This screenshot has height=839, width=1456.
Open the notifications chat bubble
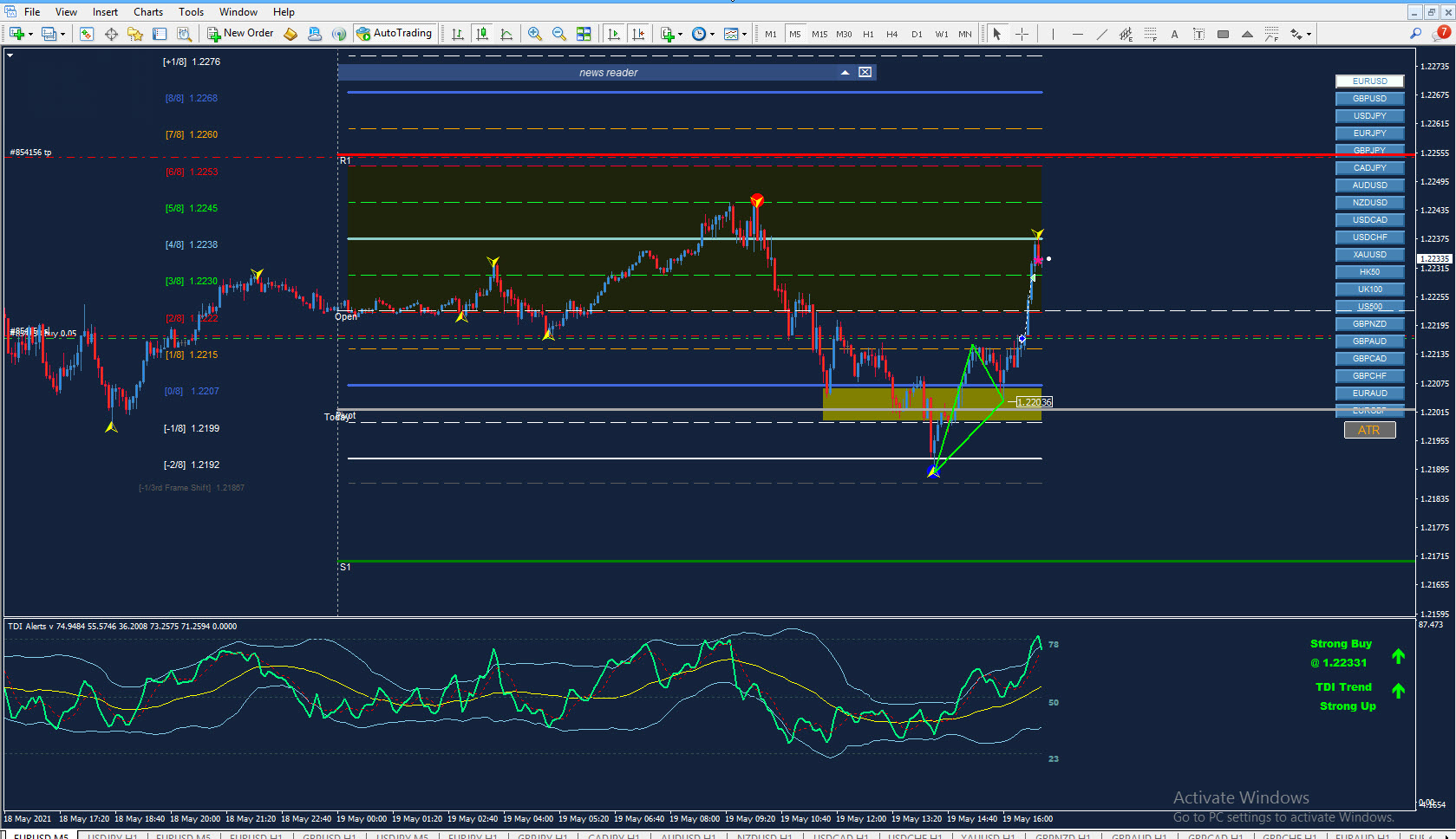click(1441, 33)
